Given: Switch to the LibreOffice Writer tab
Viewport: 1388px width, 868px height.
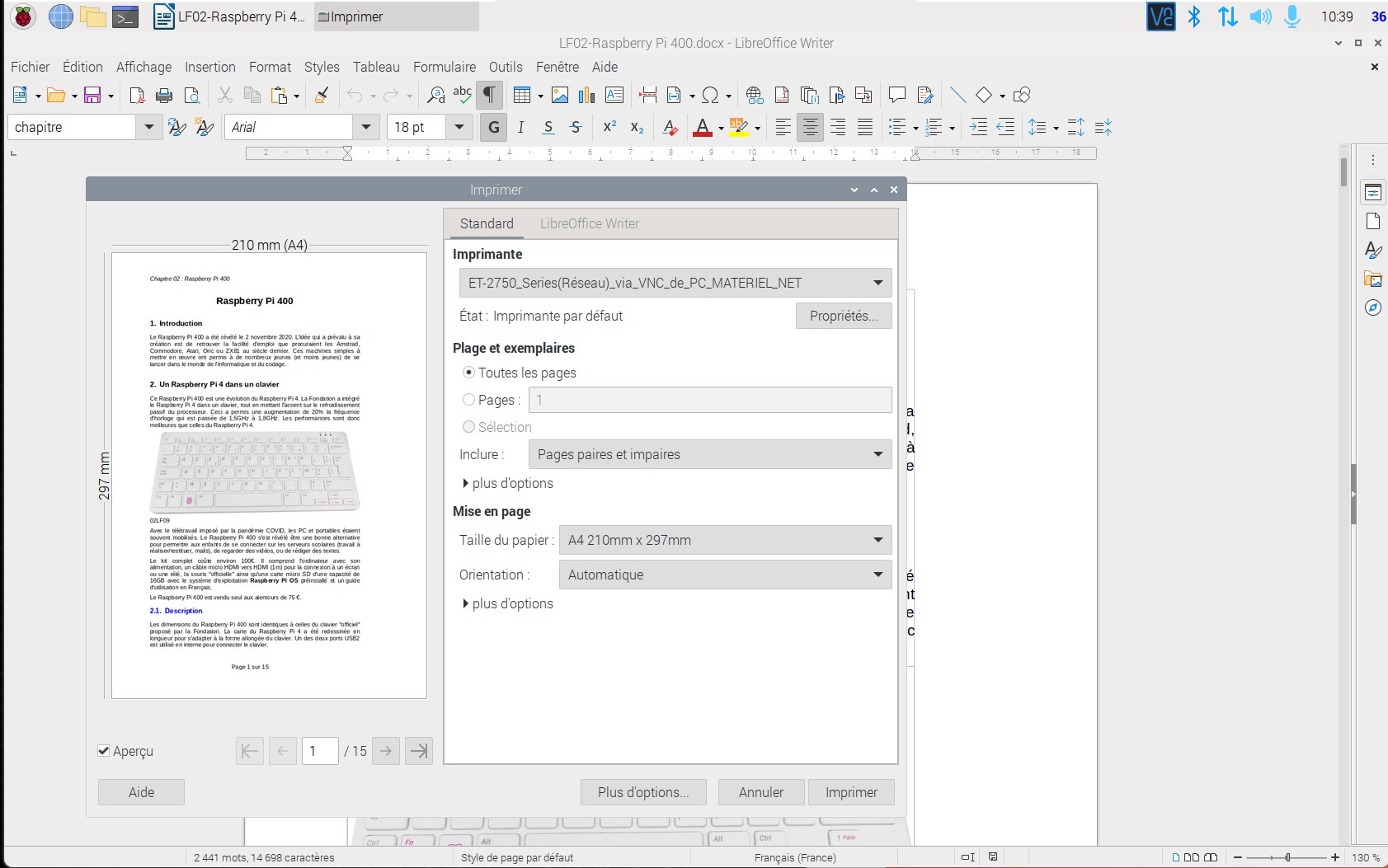Looking at the screenshot, I should (x=589, y=223).
